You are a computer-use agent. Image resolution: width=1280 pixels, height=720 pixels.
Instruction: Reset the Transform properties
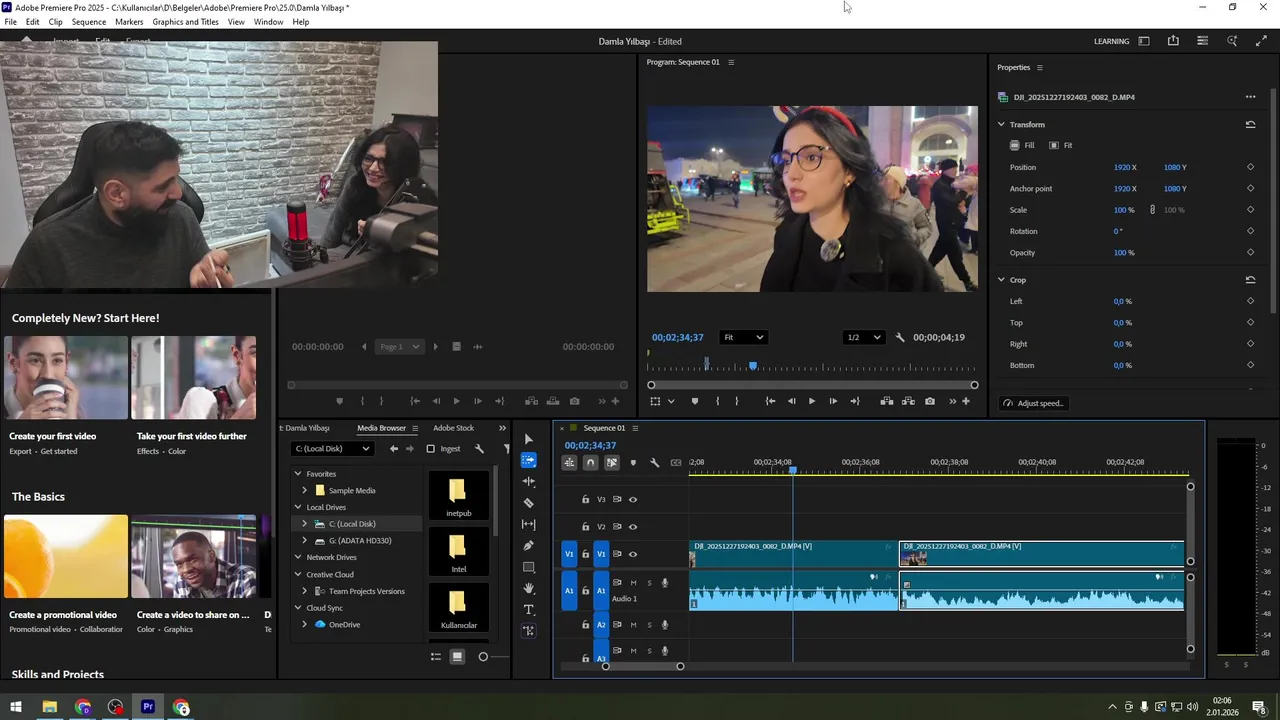coord(1250,125)
